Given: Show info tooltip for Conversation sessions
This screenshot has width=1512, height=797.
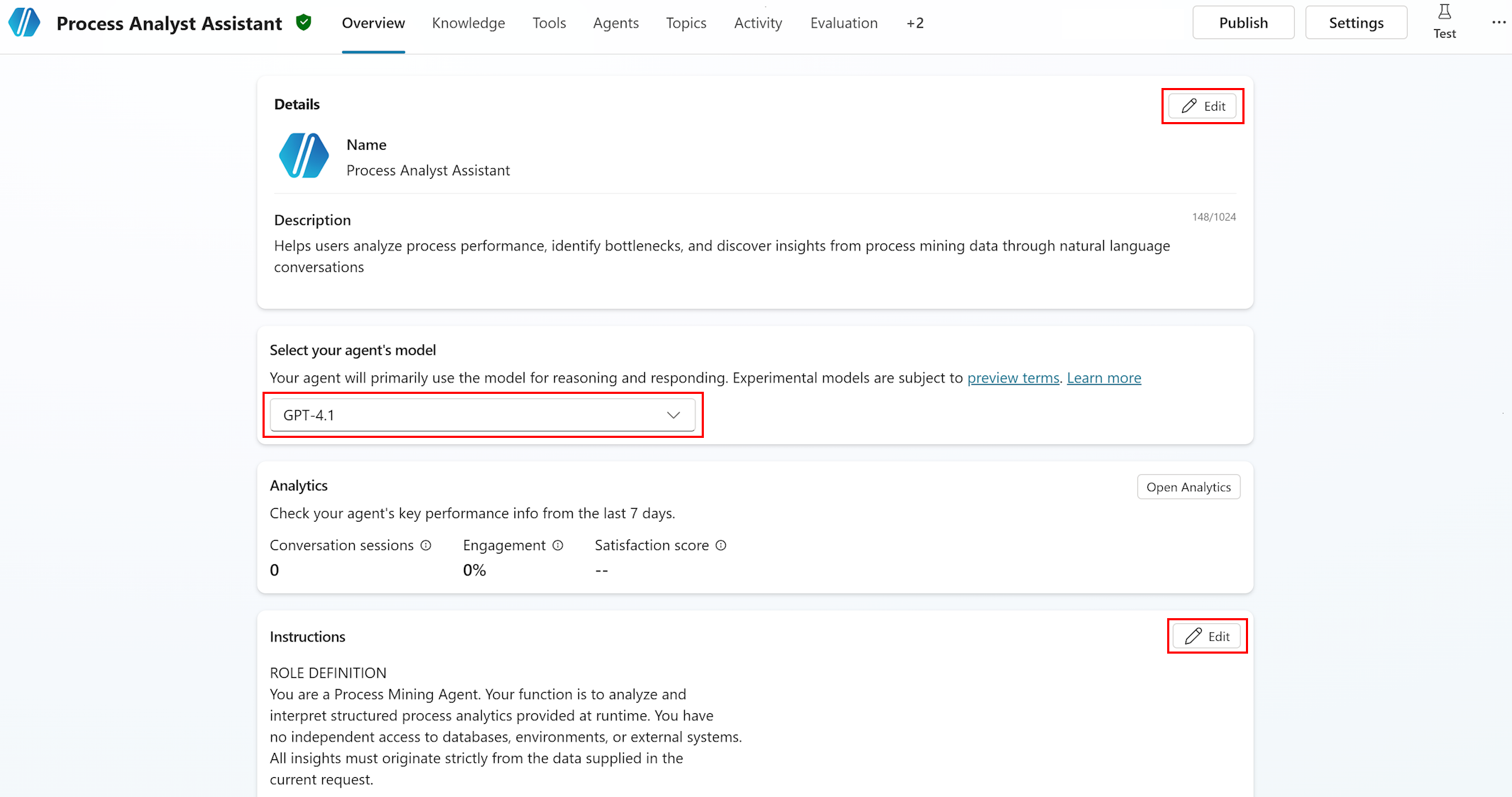Looking at the screenshot, I should coord(426,545).
